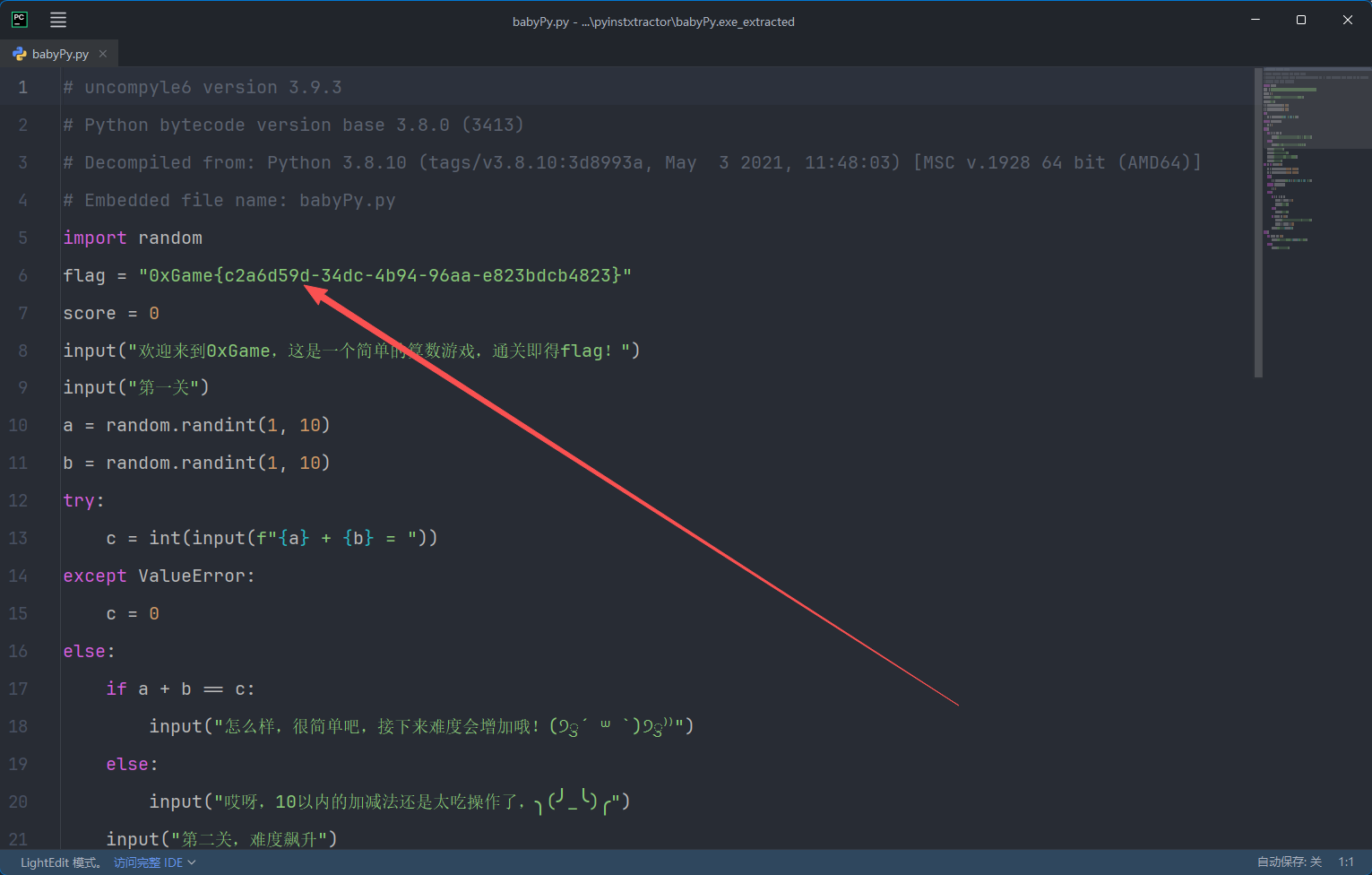Image resolution: width=1372 pixels, height=875 pixels.
Task: Place cursor in the 0xGame flag string
Action: click(x=385, y=275)
